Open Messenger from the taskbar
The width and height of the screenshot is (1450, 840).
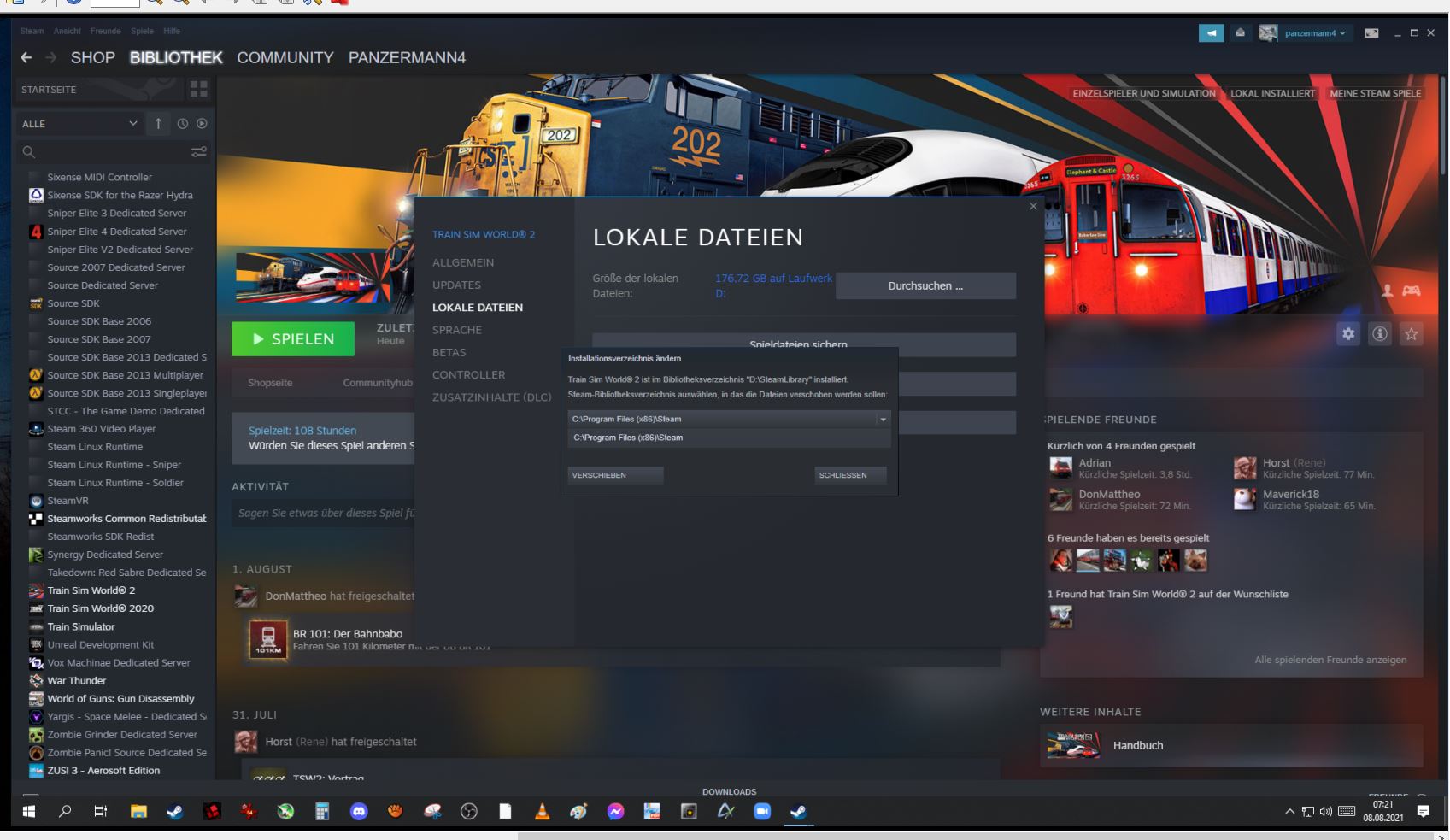coord(615,812)
